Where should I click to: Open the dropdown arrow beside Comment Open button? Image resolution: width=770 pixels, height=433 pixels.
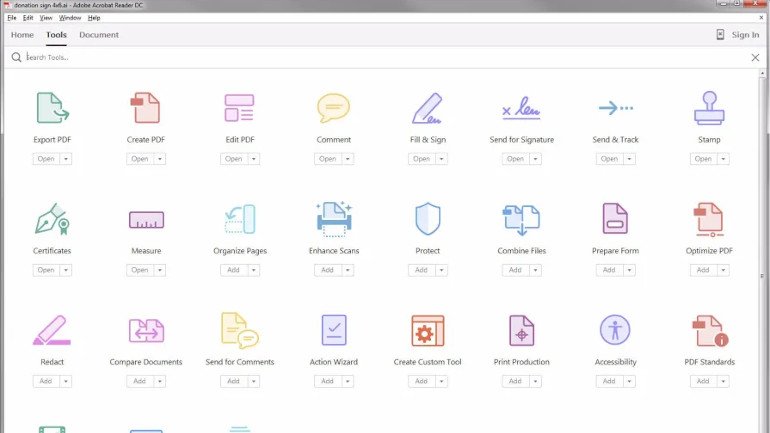click(x=348, y=159)
